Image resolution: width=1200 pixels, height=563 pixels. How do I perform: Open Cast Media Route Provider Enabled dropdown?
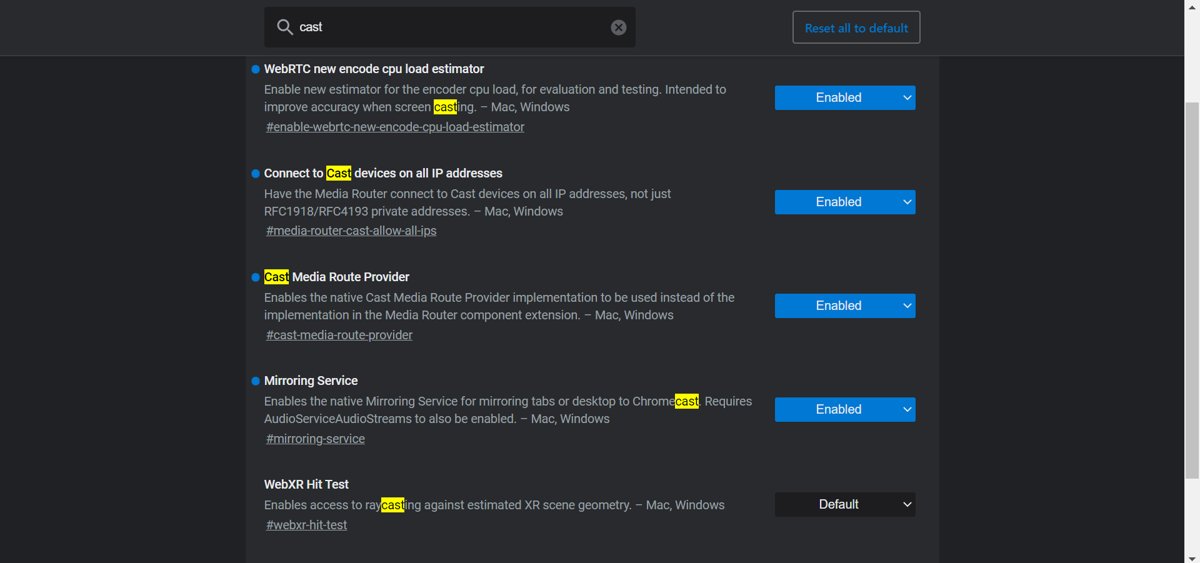tap(845, 306)
